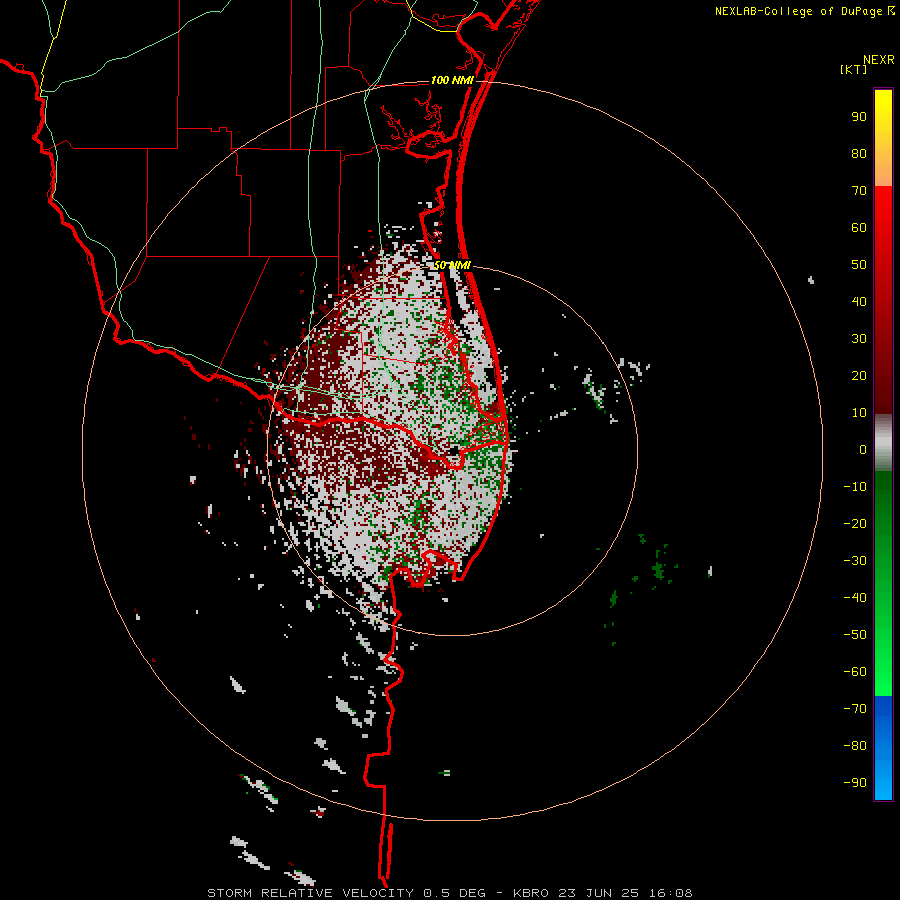Viewport: 900px width, 900px height.
Task: Click the 80 value on the velocity scale
Action: pos(859,154)
